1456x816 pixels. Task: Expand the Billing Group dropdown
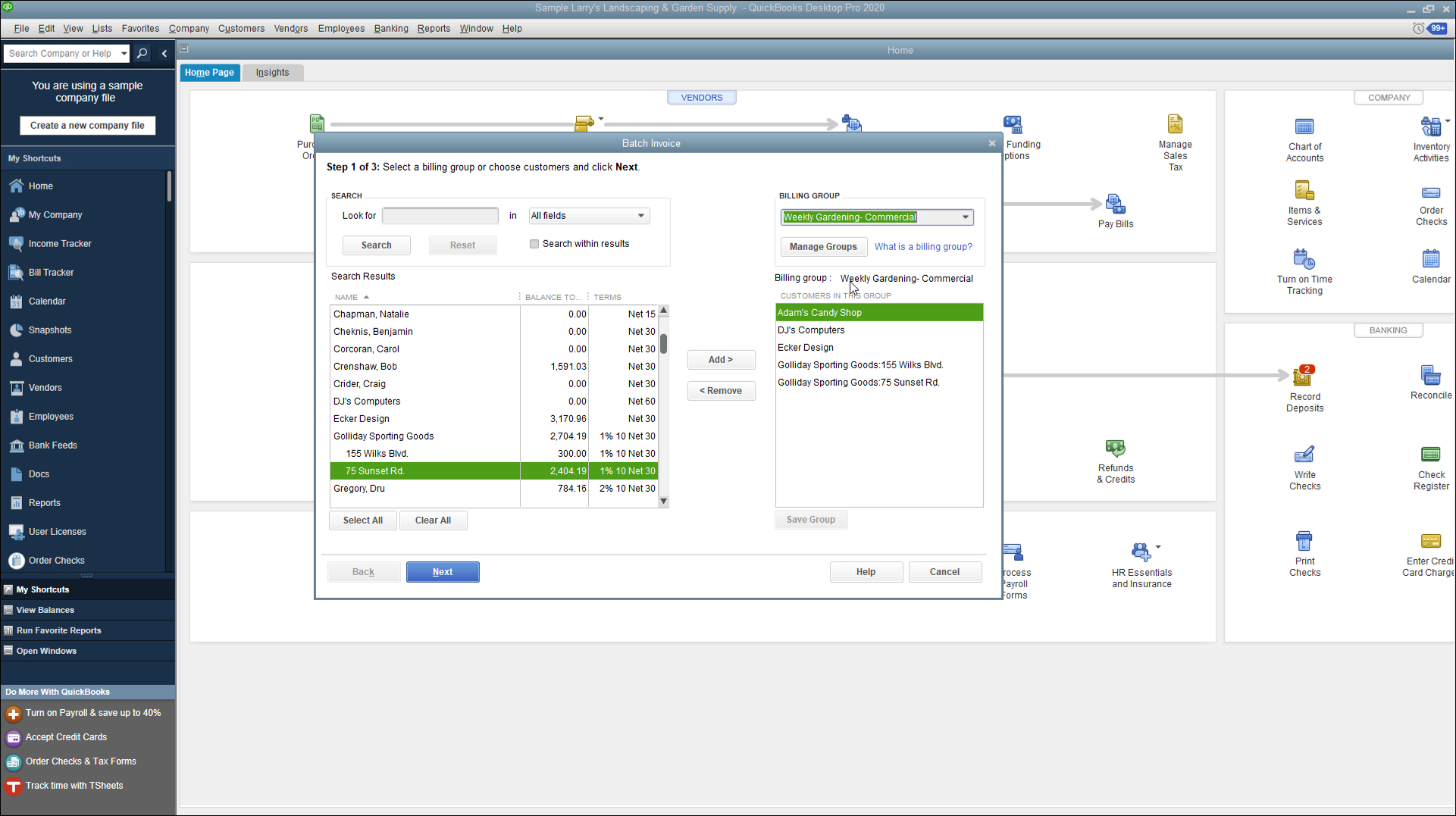(x=965, y=217)
